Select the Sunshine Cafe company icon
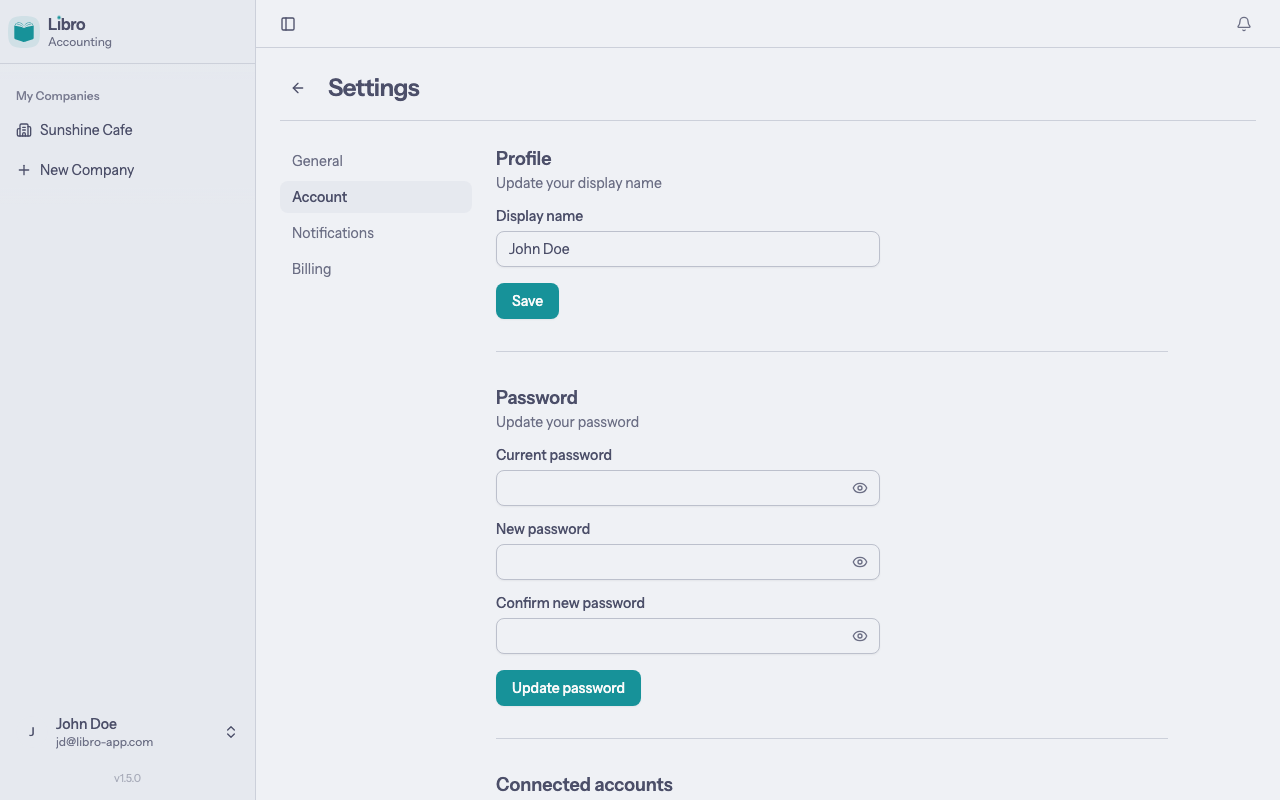Viewport: 1280px width, 800px height. pos(23,130)
